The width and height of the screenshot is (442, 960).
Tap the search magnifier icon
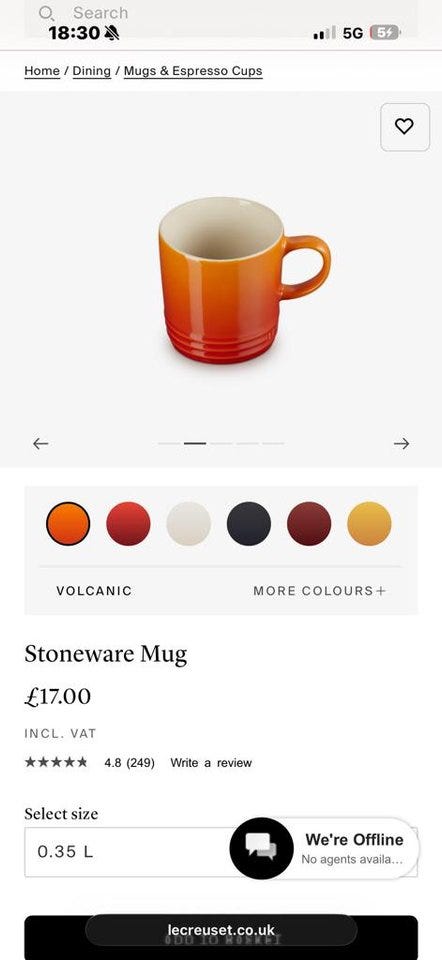click(46, 13)
